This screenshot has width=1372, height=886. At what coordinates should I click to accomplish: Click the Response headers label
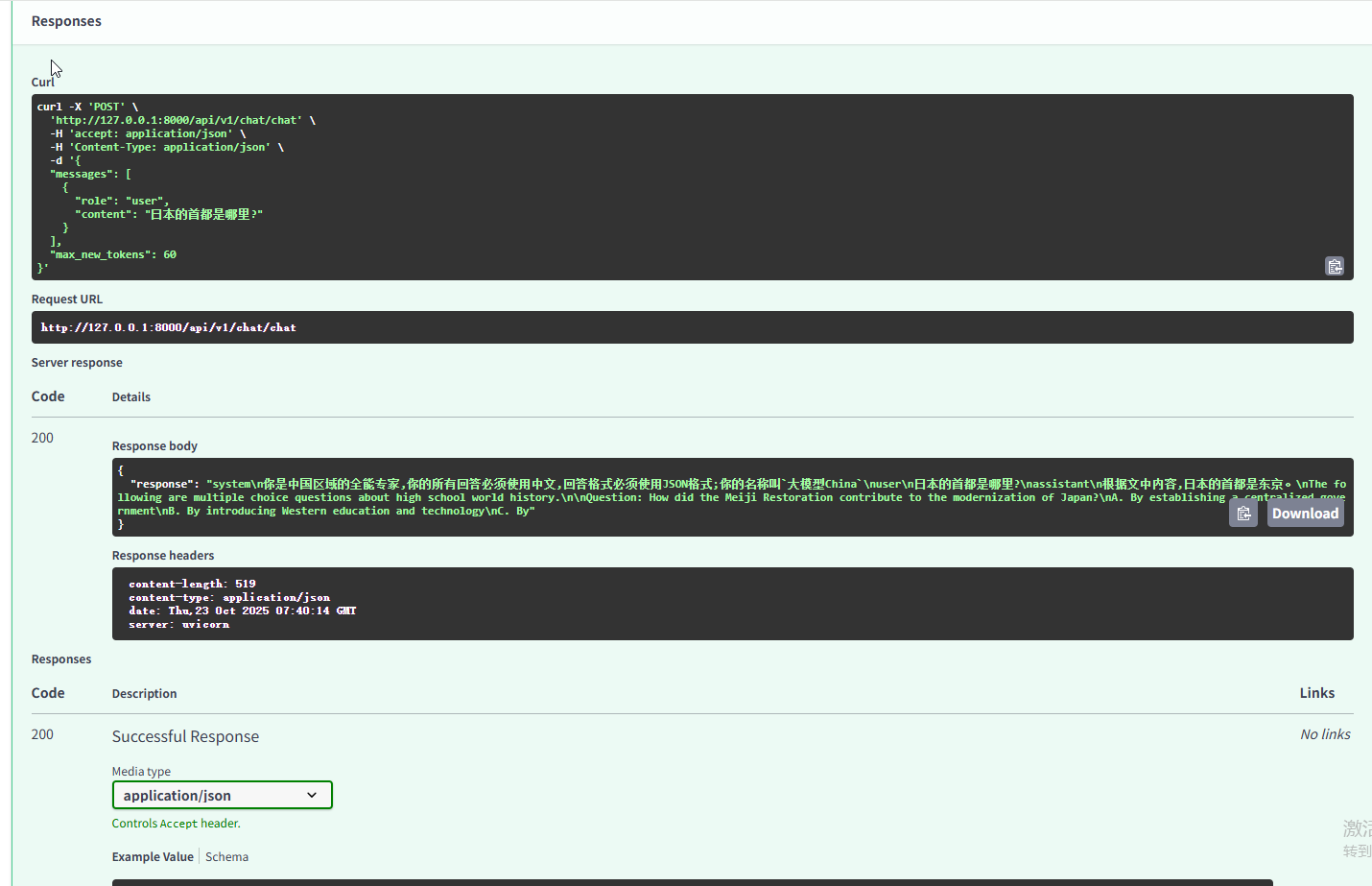coord(163,556)
